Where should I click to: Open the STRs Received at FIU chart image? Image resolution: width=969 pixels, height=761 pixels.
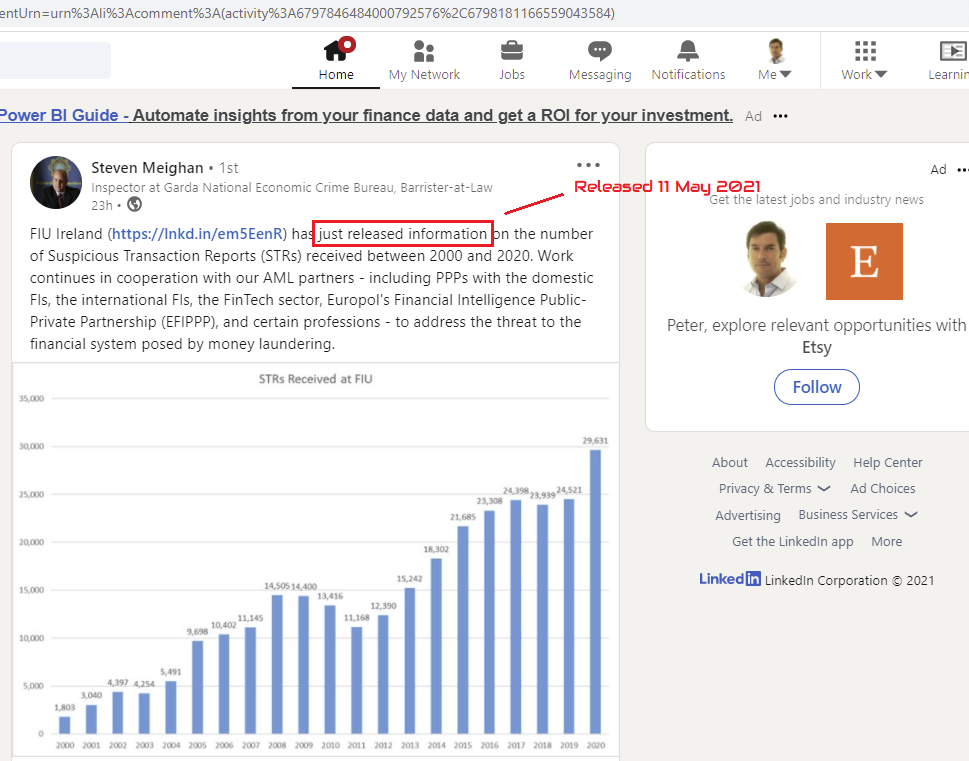315,559
